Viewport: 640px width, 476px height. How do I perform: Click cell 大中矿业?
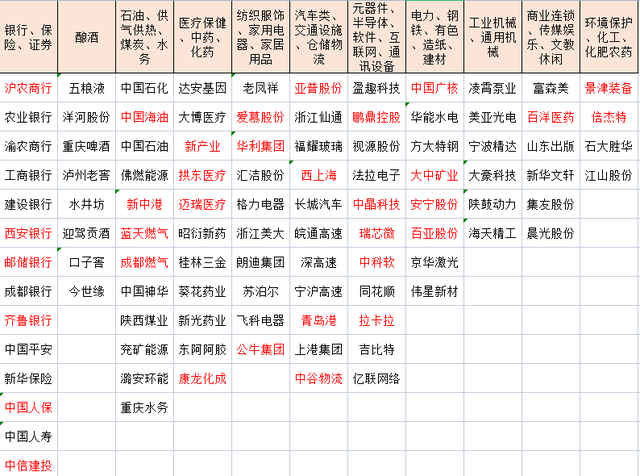435,175
